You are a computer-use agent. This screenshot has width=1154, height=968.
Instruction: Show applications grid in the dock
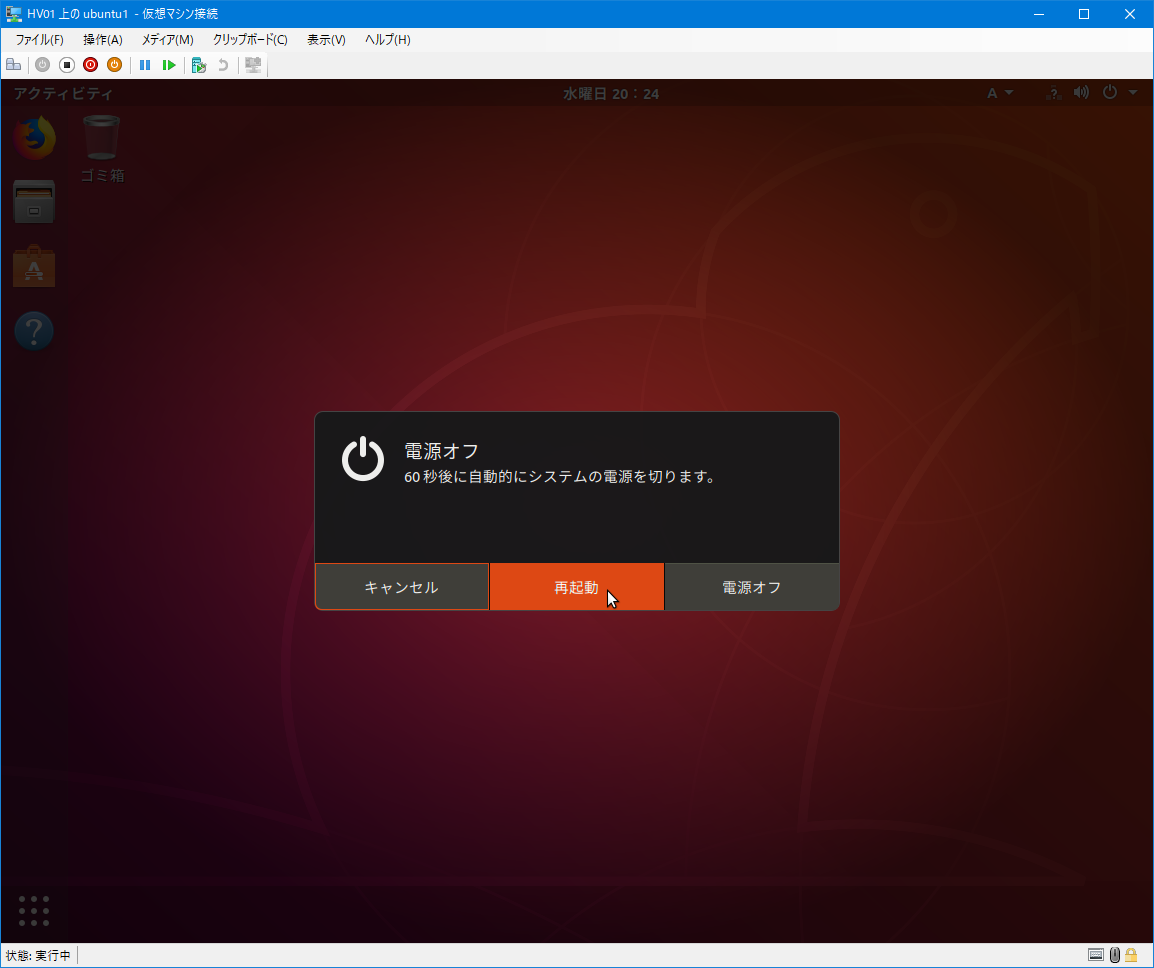coord(34,911)
